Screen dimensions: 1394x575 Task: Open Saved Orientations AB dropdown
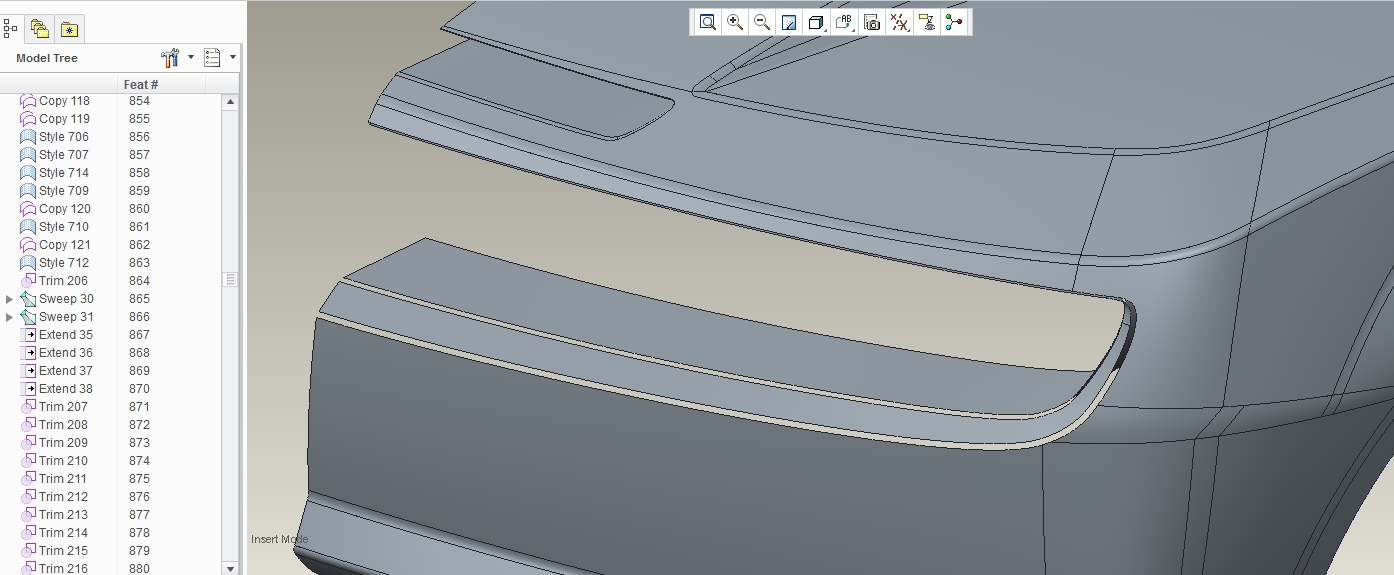click(x=844, y=22)
